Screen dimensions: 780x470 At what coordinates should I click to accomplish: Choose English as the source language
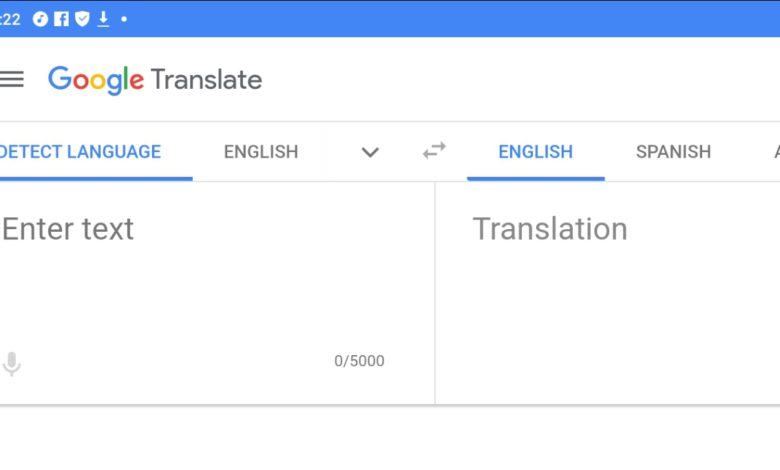tap(261, 152)
